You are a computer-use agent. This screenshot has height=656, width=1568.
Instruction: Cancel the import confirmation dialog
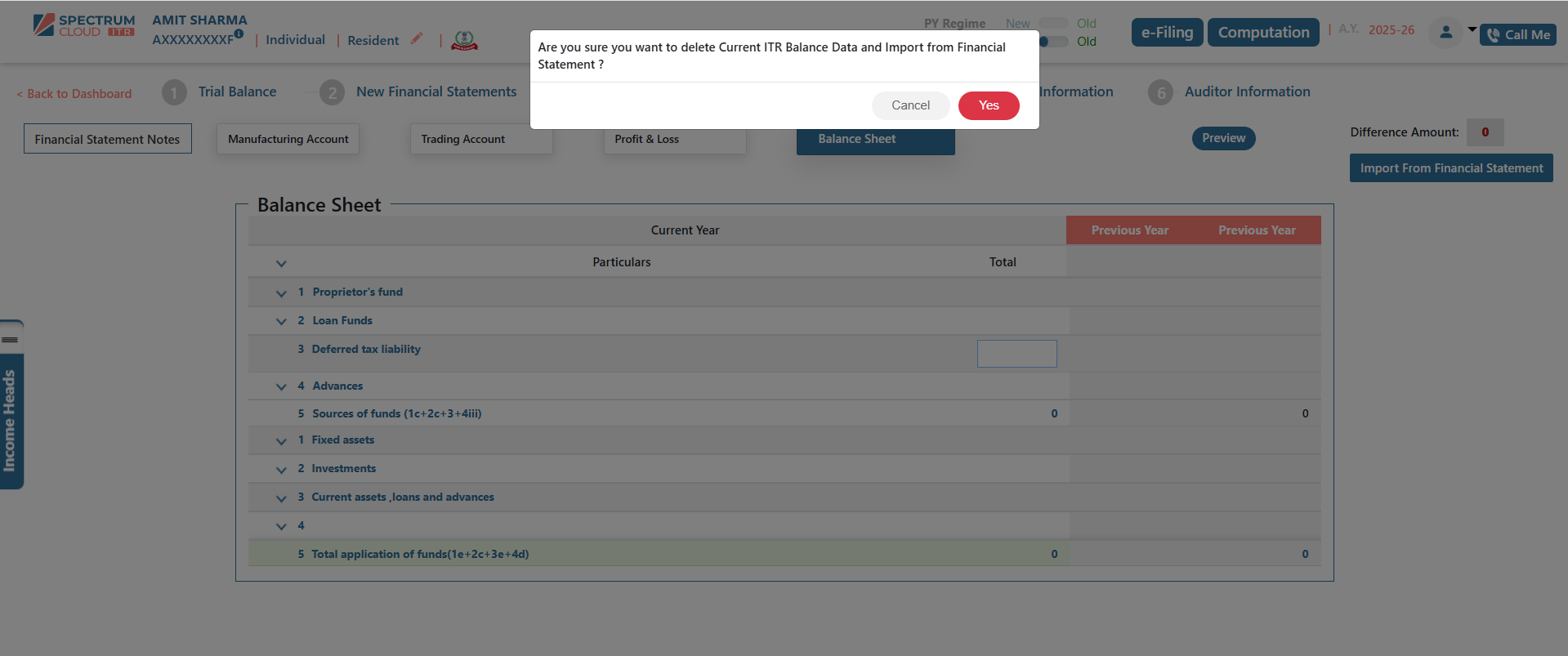click(x=910, y=105)
